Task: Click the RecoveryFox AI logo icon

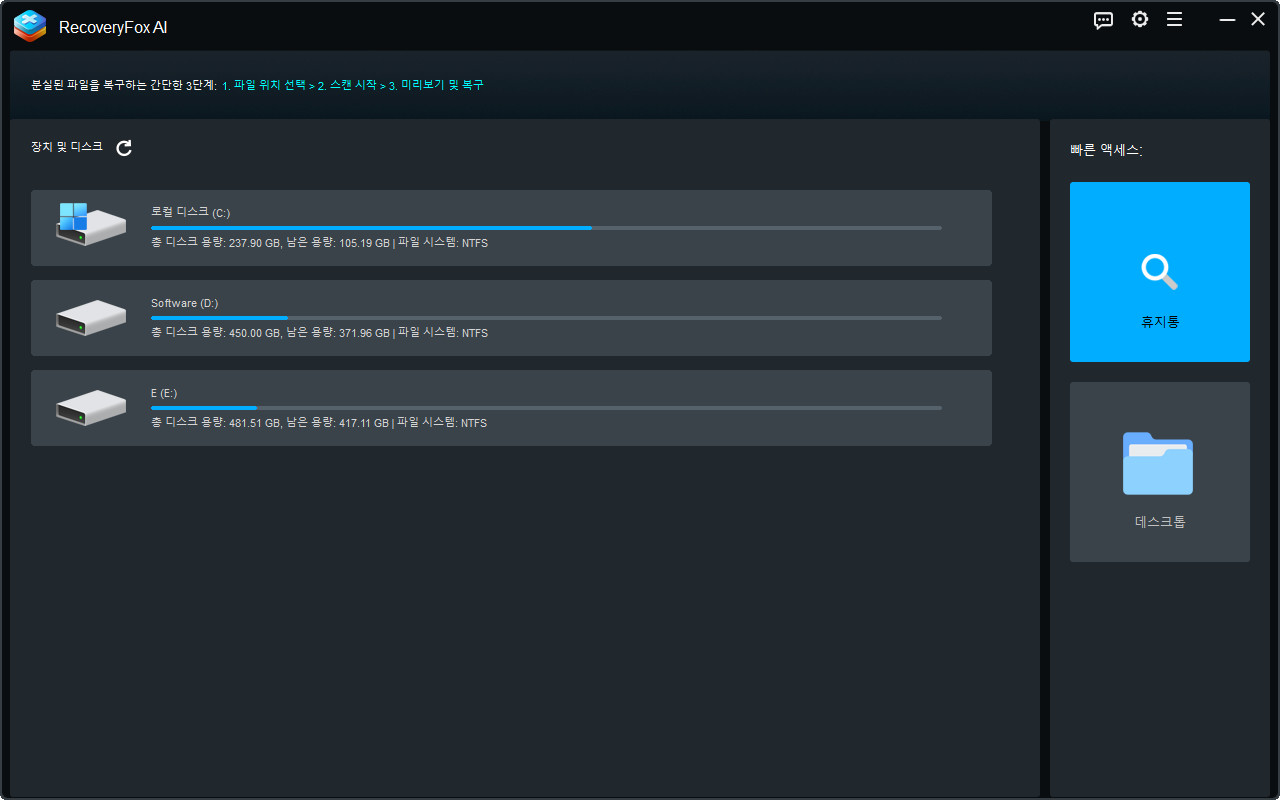Action: click(30, 26)
